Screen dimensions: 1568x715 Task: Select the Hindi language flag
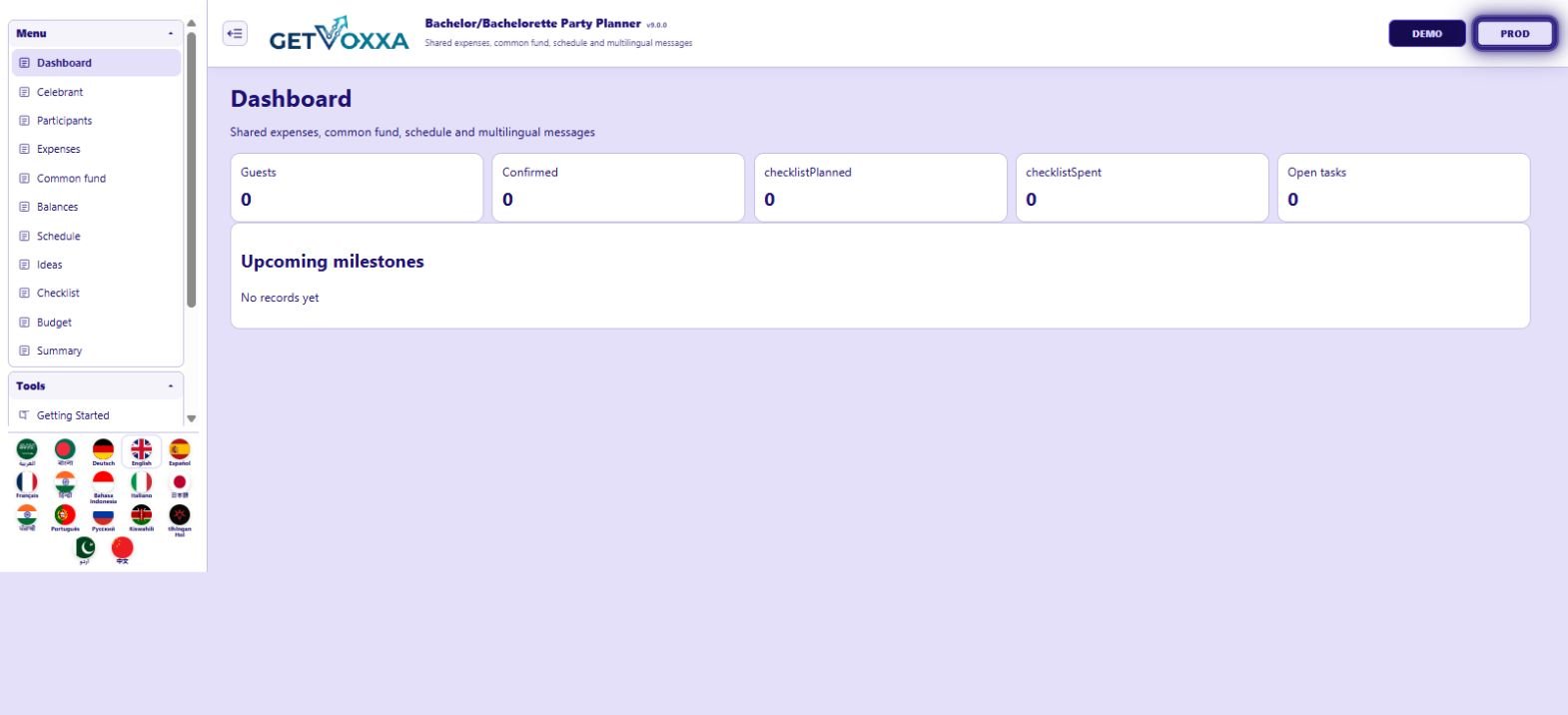(x=65, y=484)
